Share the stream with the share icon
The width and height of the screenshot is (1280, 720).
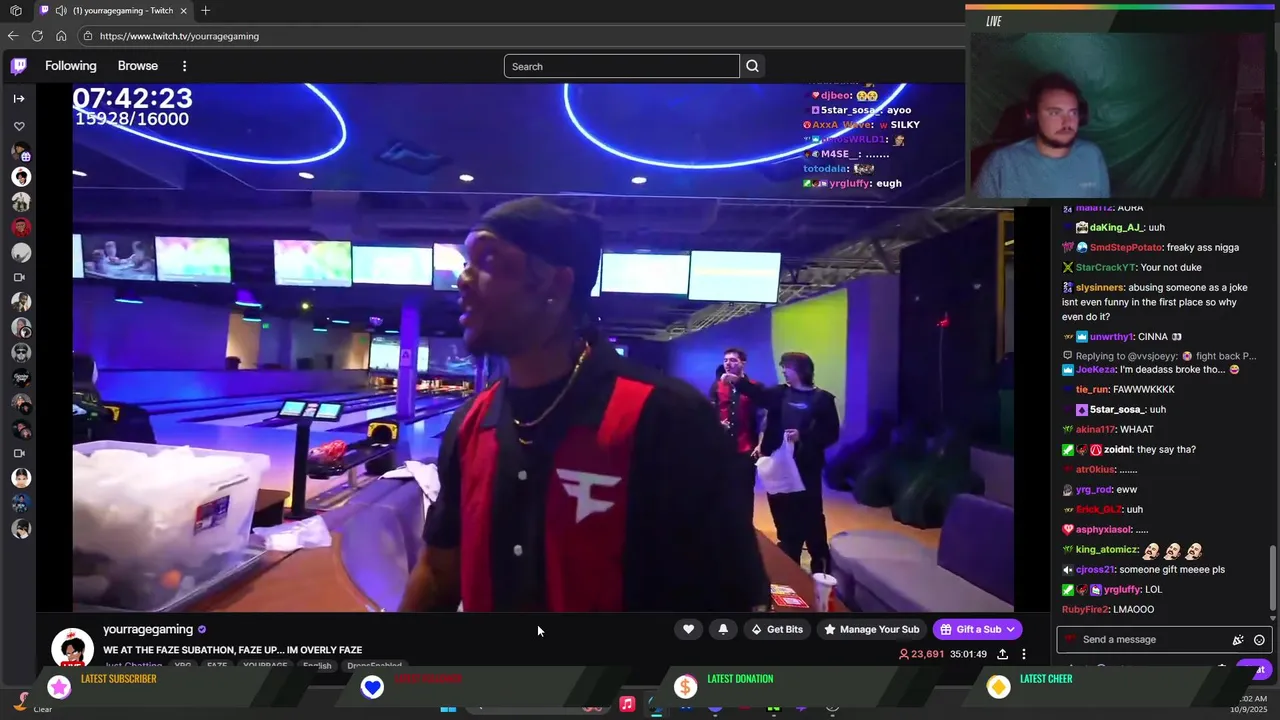pos(1002,654)
